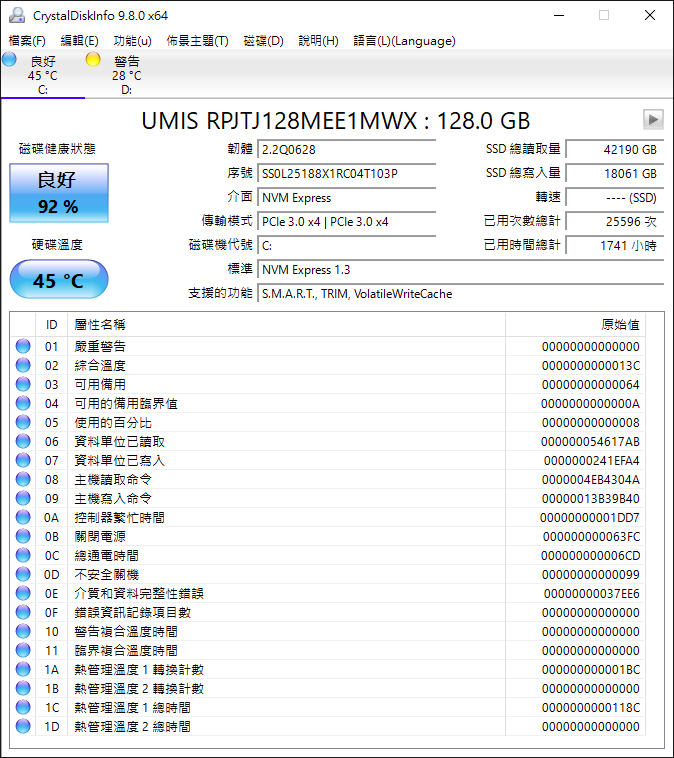The image size is (674, 758).
Task: Open the 語言(L)(Language) menu
Action: click(x=404, y=41)
